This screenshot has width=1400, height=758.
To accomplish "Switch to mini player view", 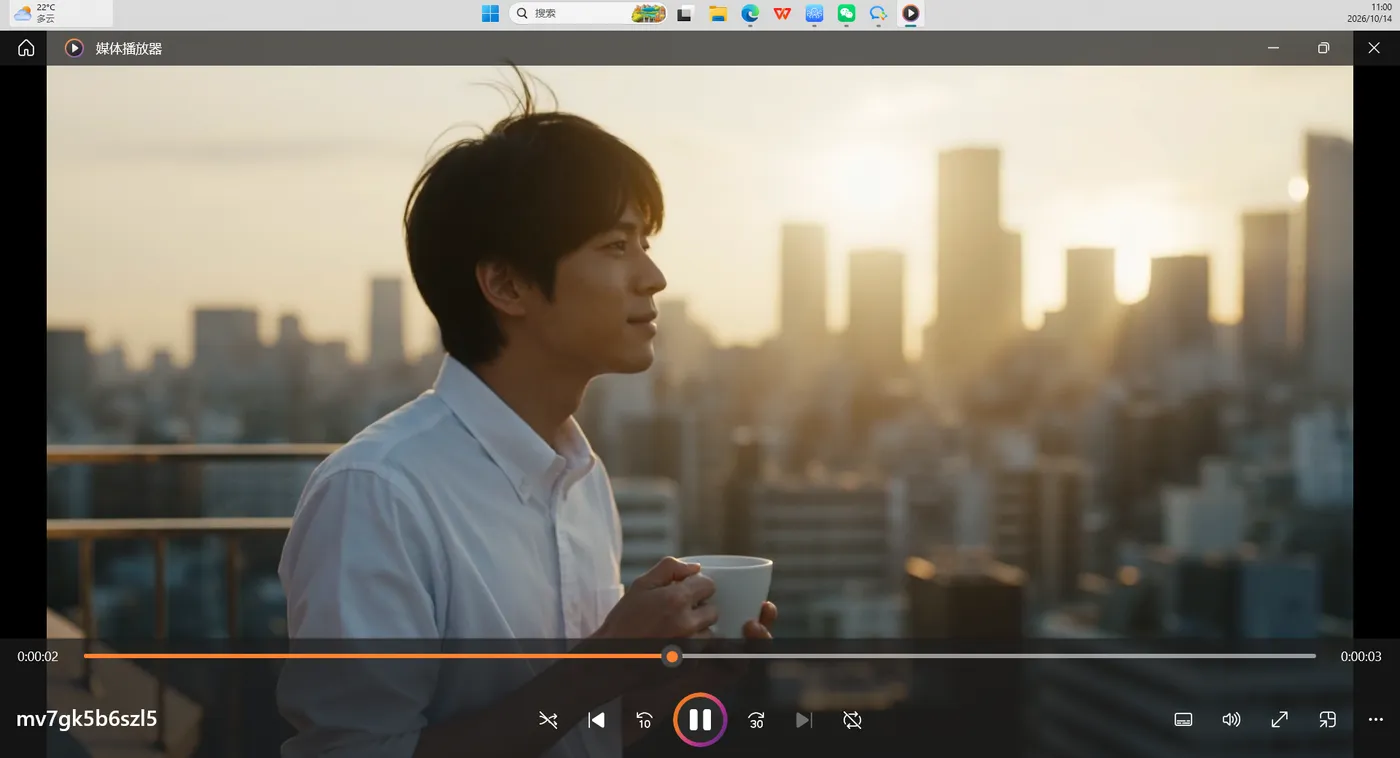I will 1327,720.
